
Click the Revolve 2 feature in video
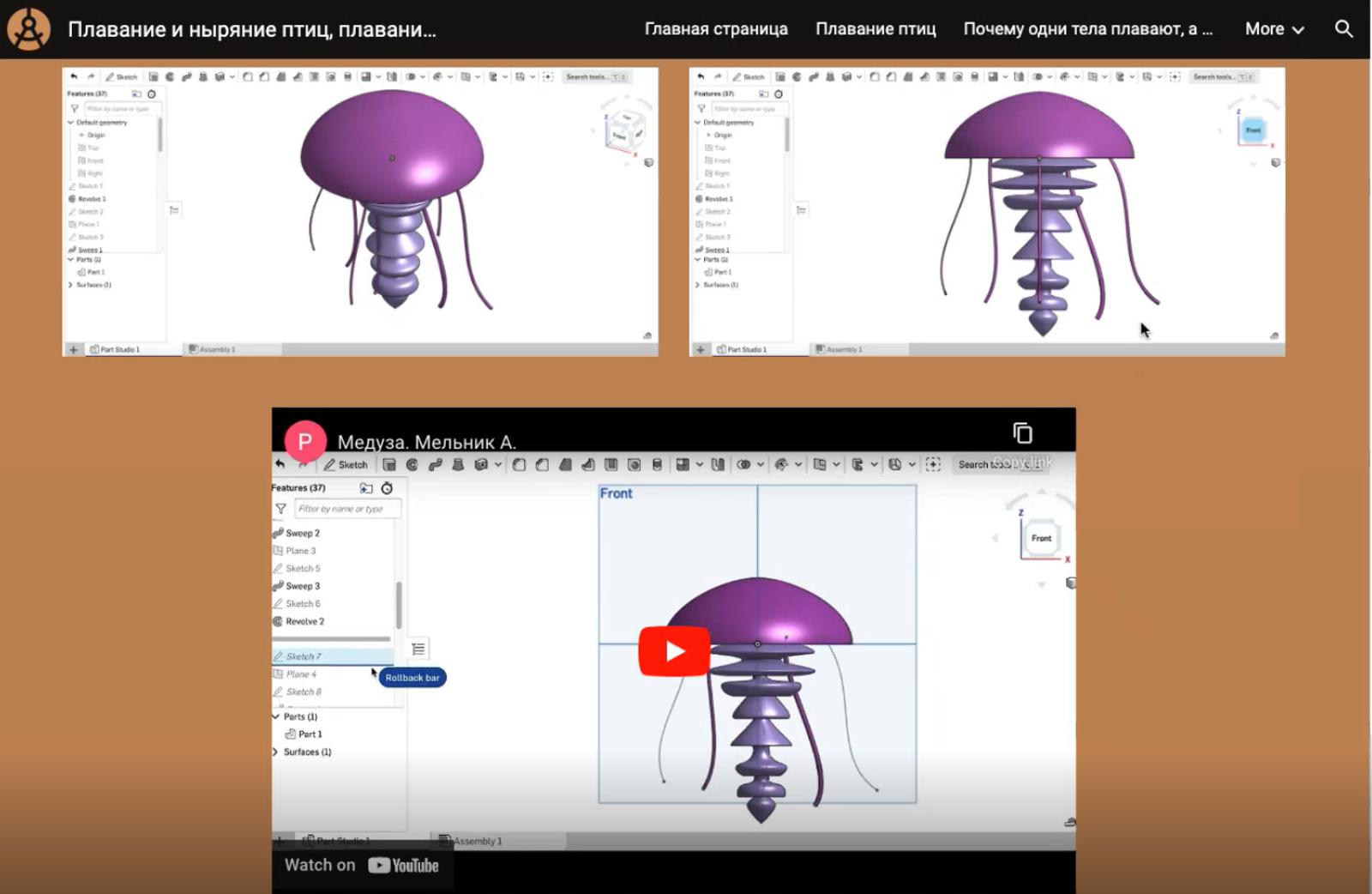[x=304, y=621]
